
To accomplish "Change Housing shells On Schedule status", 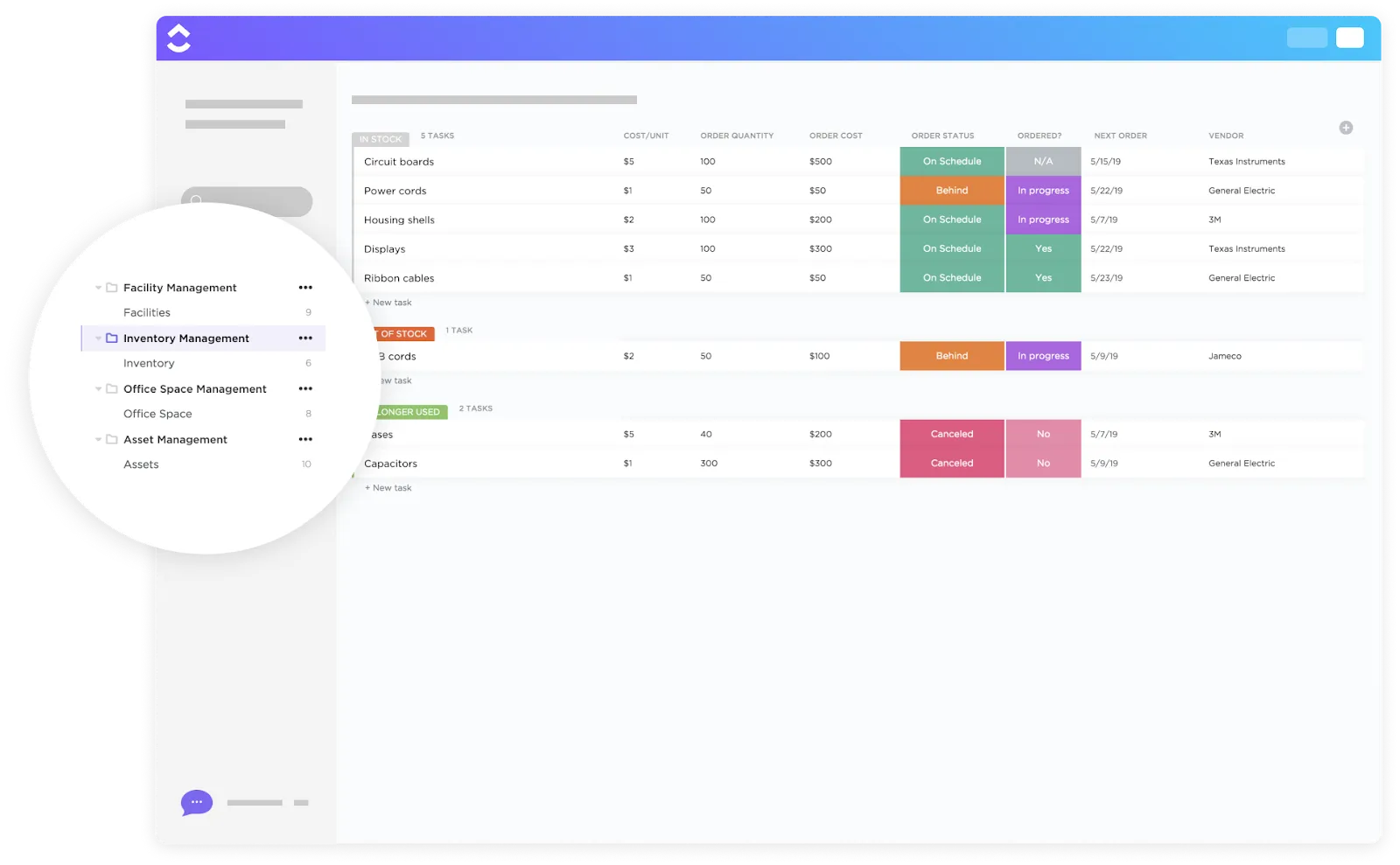I will pos(952,220).
